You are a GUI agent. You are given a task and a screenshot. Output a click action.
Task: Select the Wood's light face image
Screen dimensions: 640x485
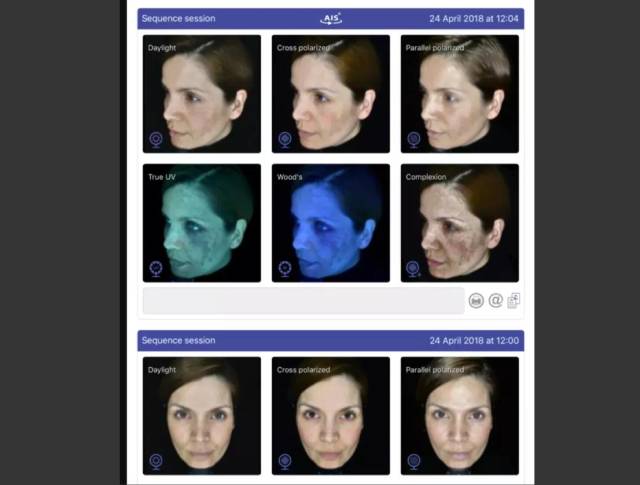coord(330,222)
